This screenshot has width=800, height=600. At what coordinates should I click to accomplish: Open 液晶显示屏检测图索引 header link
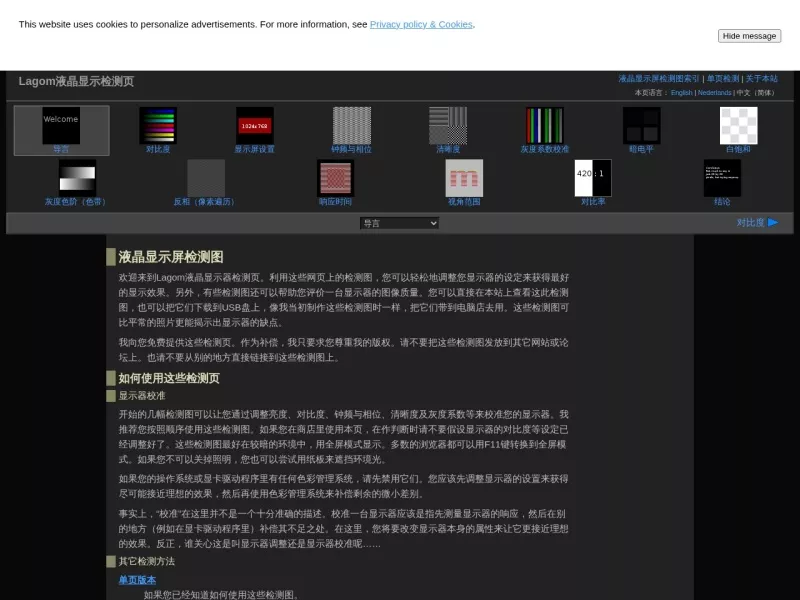tap(659, 79)
